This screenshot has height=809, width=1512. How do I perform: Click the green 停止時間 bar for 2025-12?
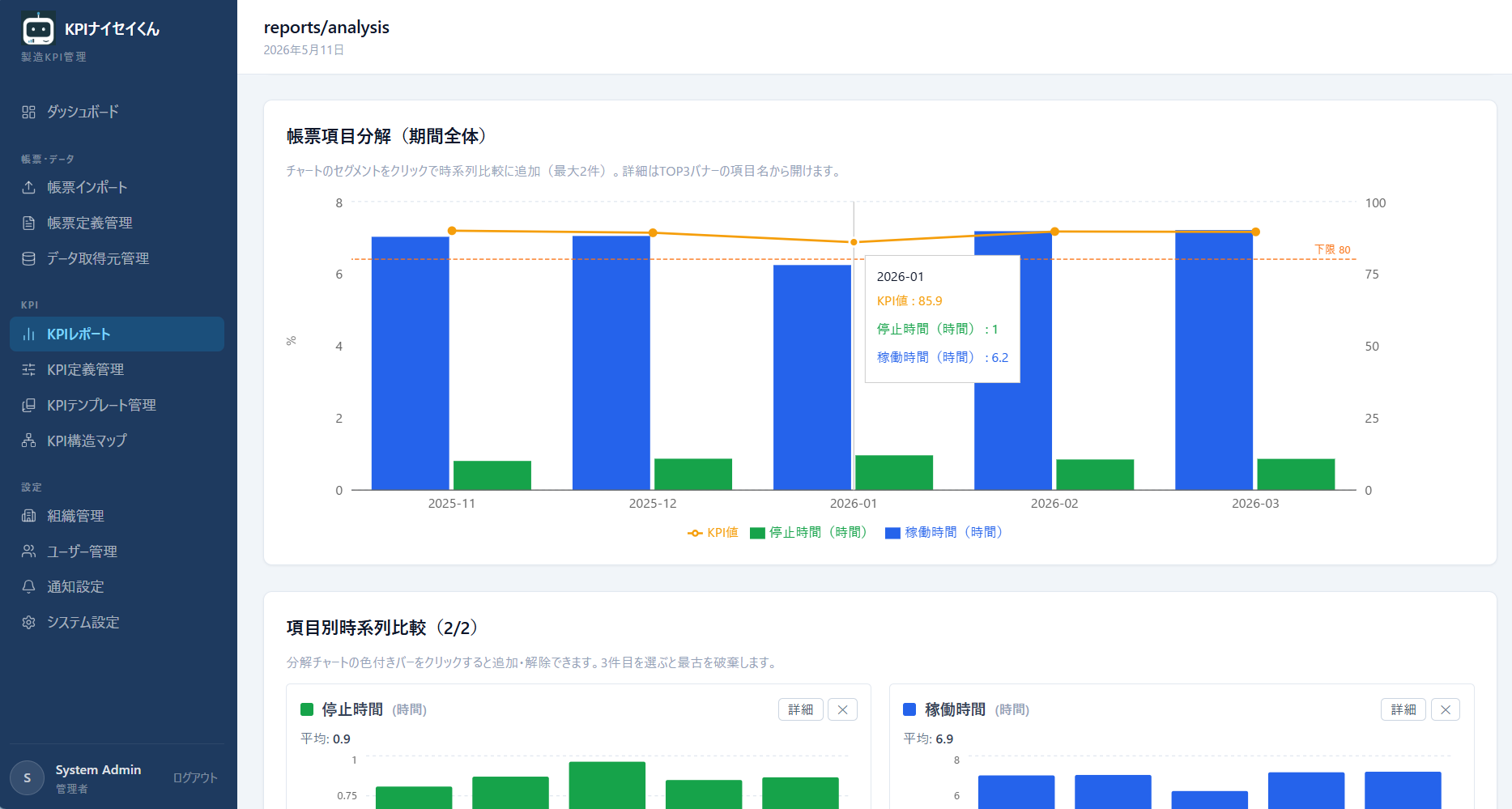(x=693, y=475)
